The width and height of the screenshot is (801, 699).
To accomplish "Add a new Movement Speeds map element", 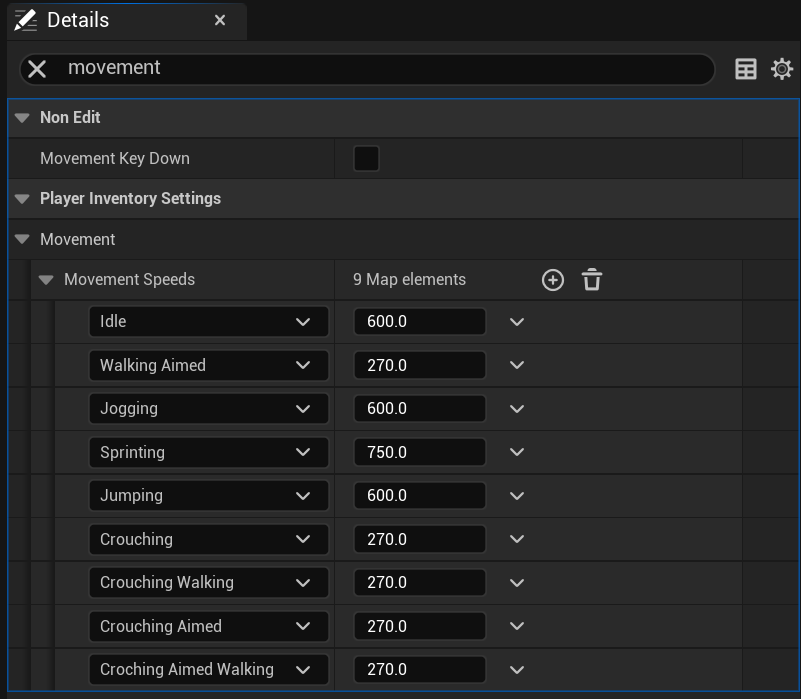I will (x=553, y=280).
